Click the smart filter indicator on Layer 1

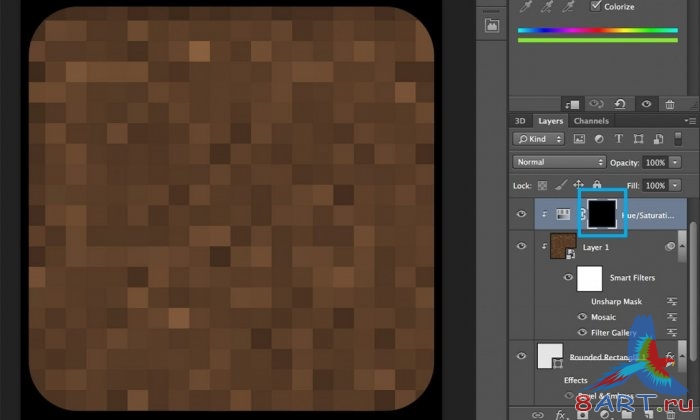tap(670, 246)
